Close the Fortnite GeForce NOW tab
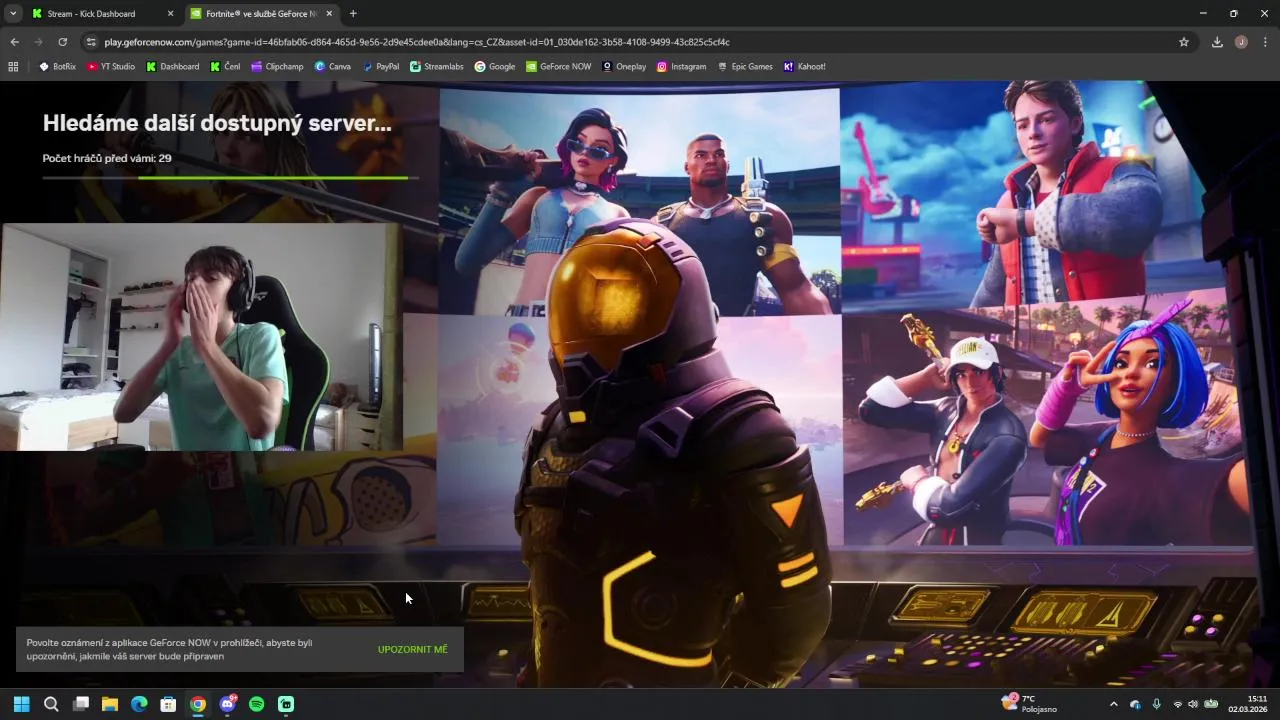 [329, 14]
